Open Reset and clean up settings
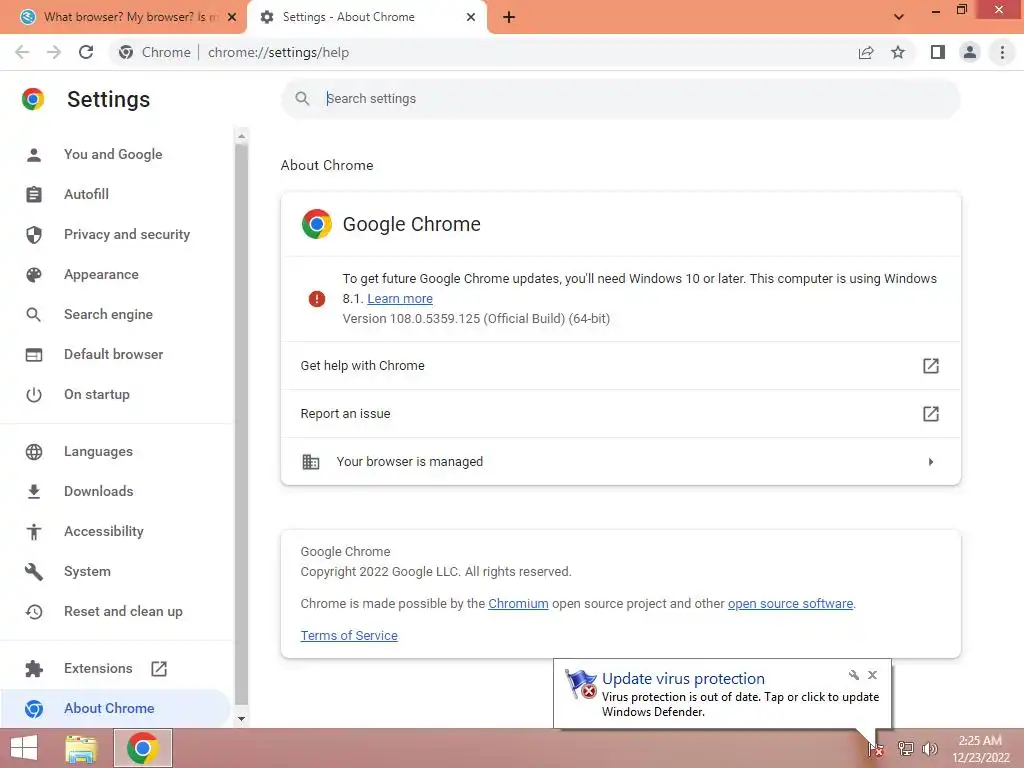The height and width of the screenshot is (768, 1024). pyautogui.click(x=123, y=611)
